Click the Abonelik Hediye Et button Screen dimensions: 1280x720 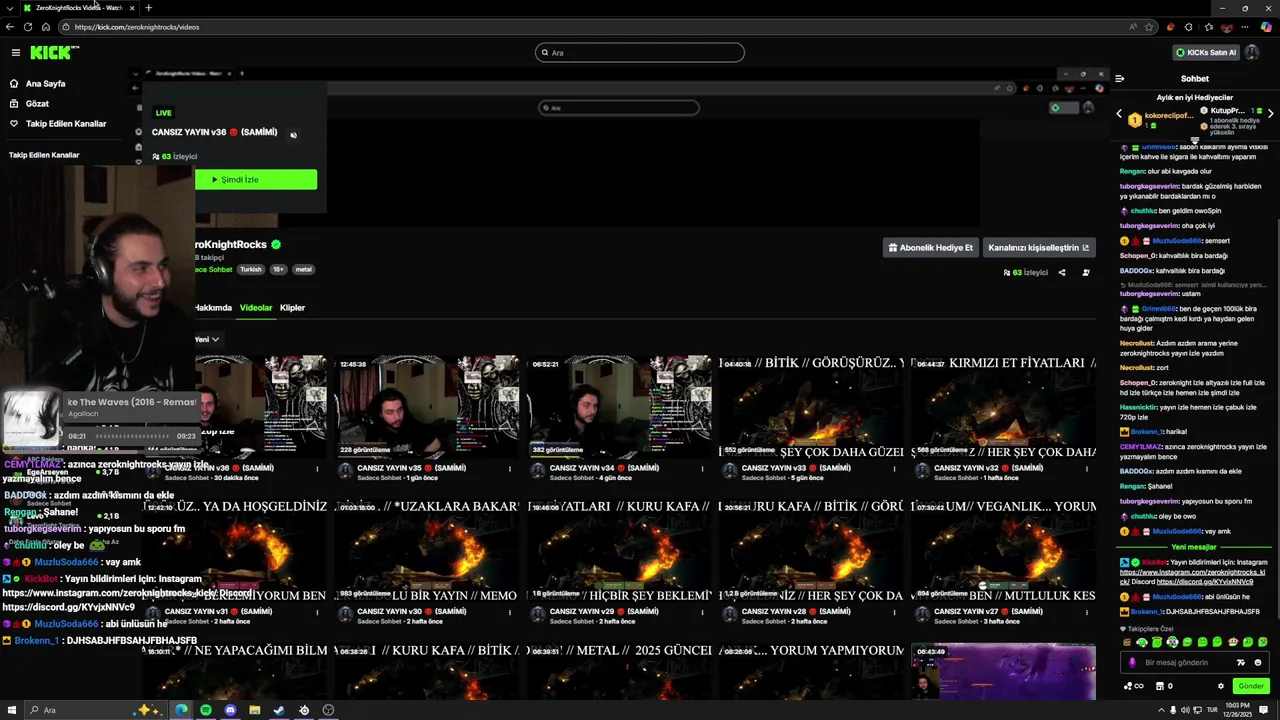(x=930, y=247)
